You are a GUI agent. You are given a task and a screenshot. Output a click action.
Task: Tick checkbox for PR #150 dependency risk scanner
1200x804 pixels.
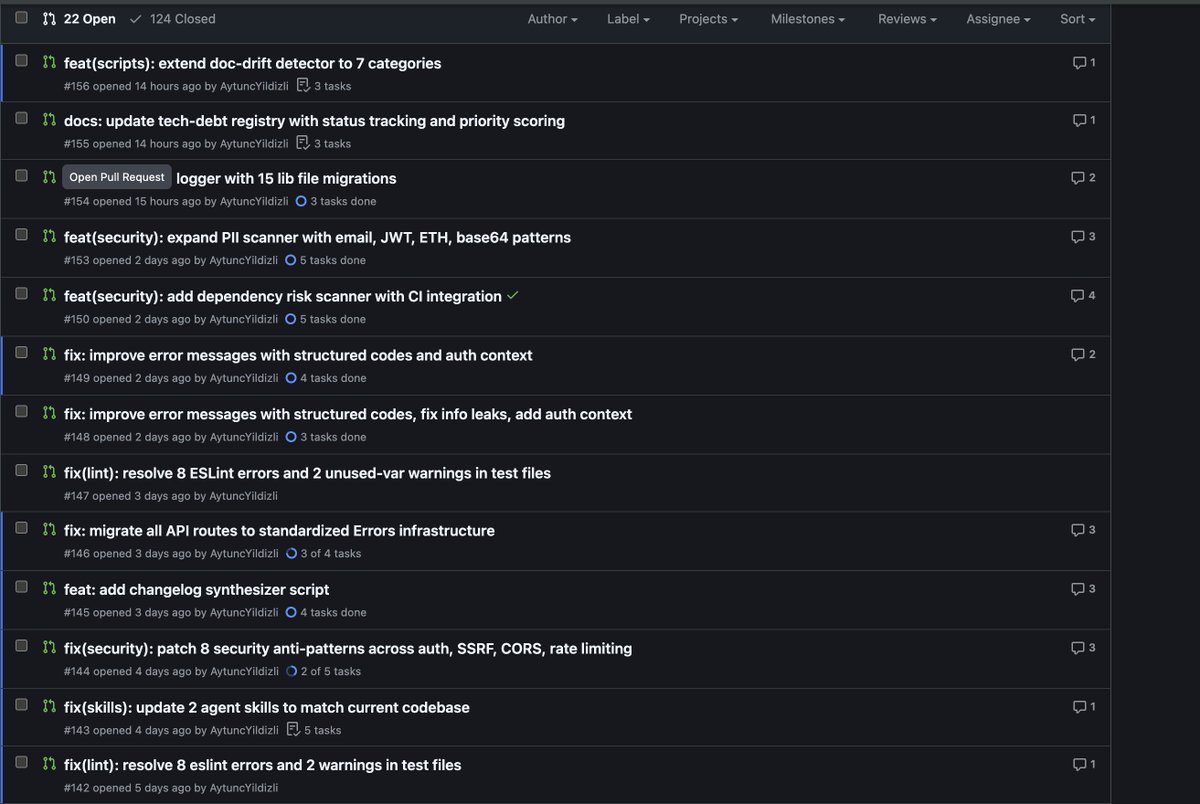[x=21, y=293]
